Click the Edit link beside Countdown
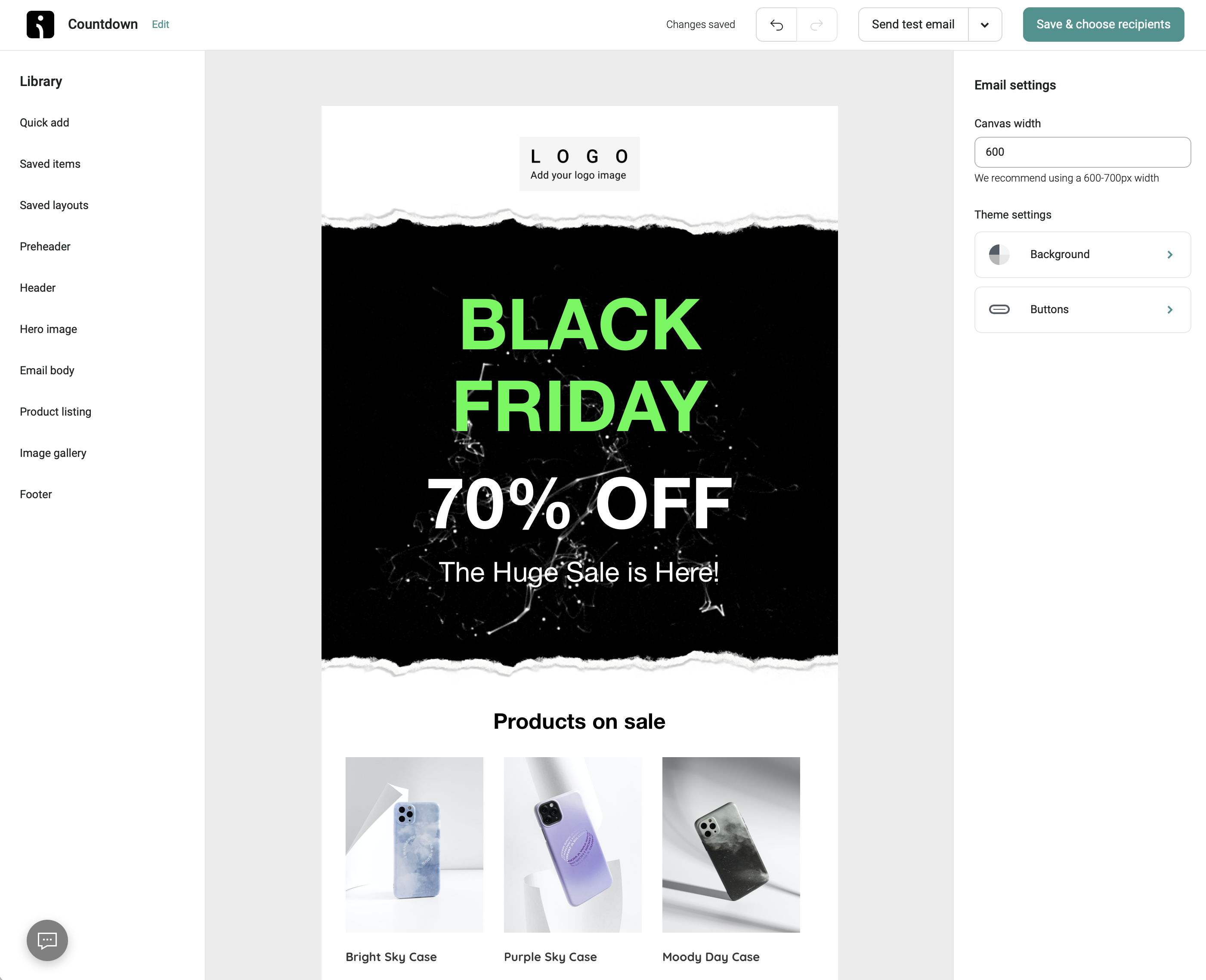 161,24
